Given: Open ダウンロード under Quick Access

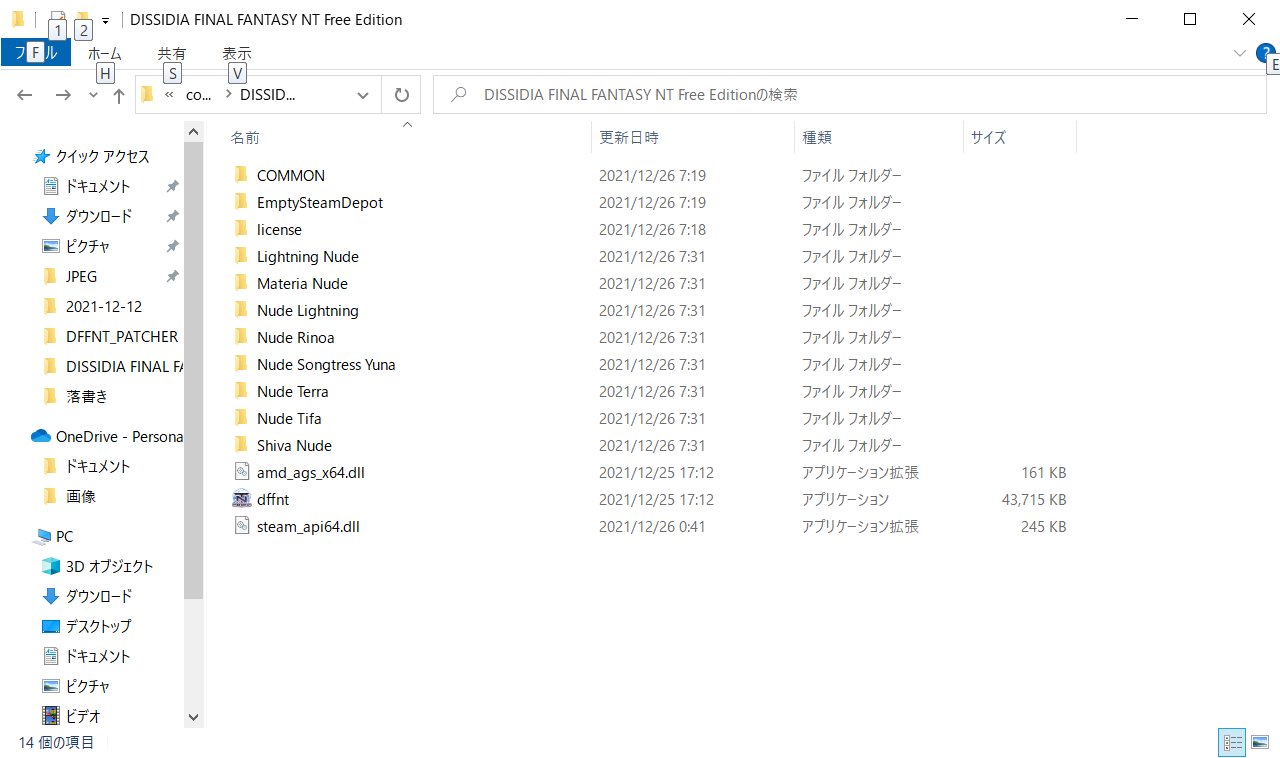Looking at the screenshot, I should coord(99,216).
